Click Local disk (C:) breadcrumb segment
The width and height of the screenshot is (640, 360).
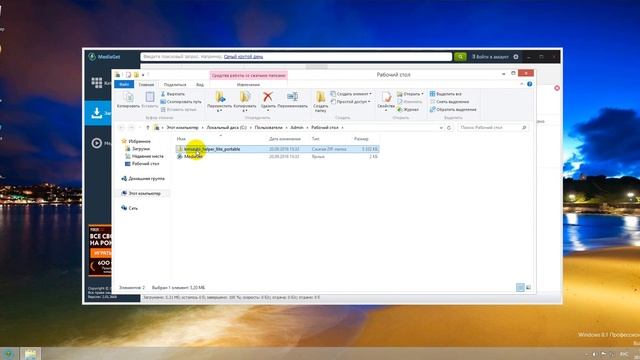click(x=227, y=128)
